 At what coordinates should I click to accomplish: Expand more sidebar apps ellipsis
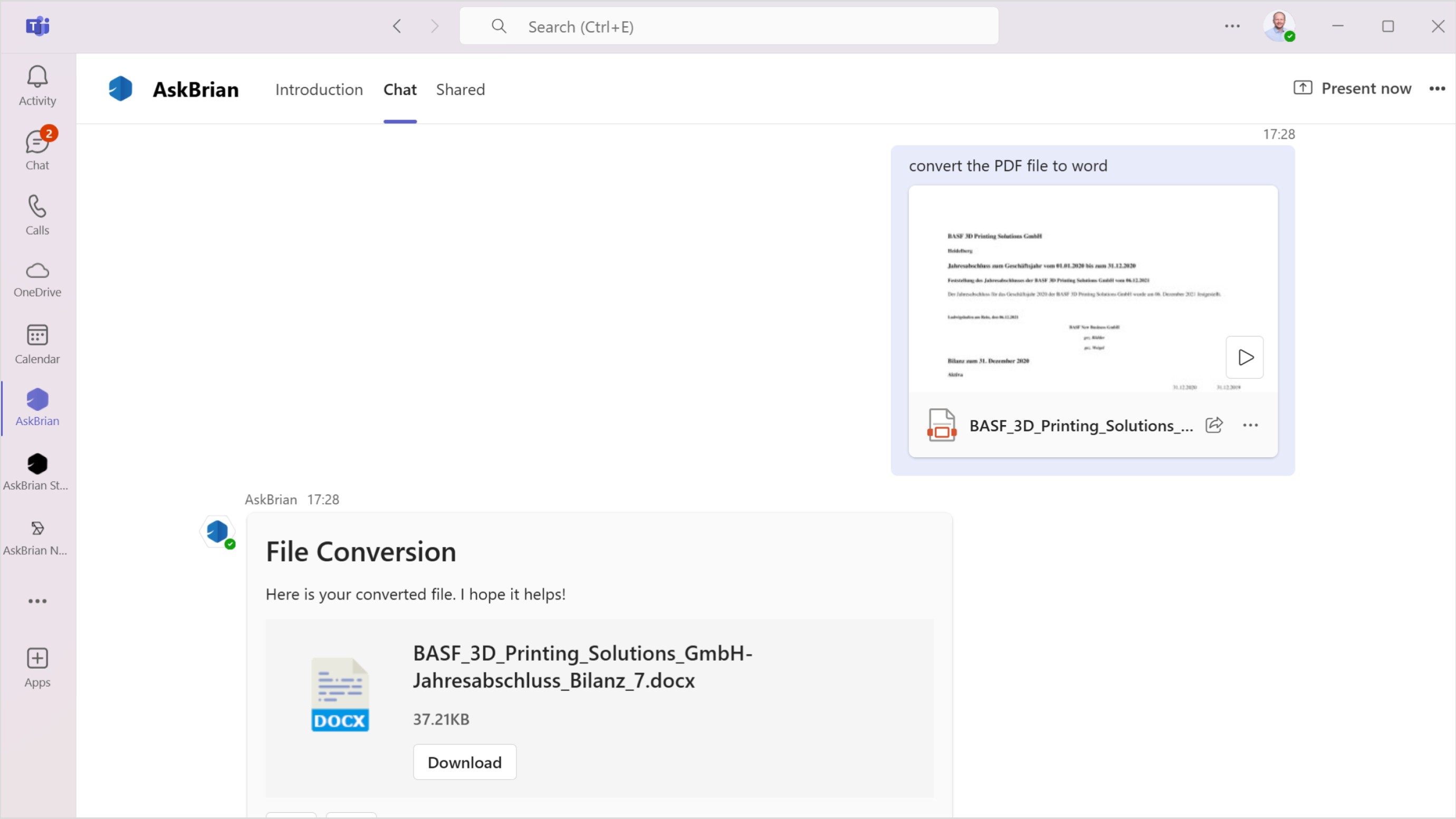point(37,601)
